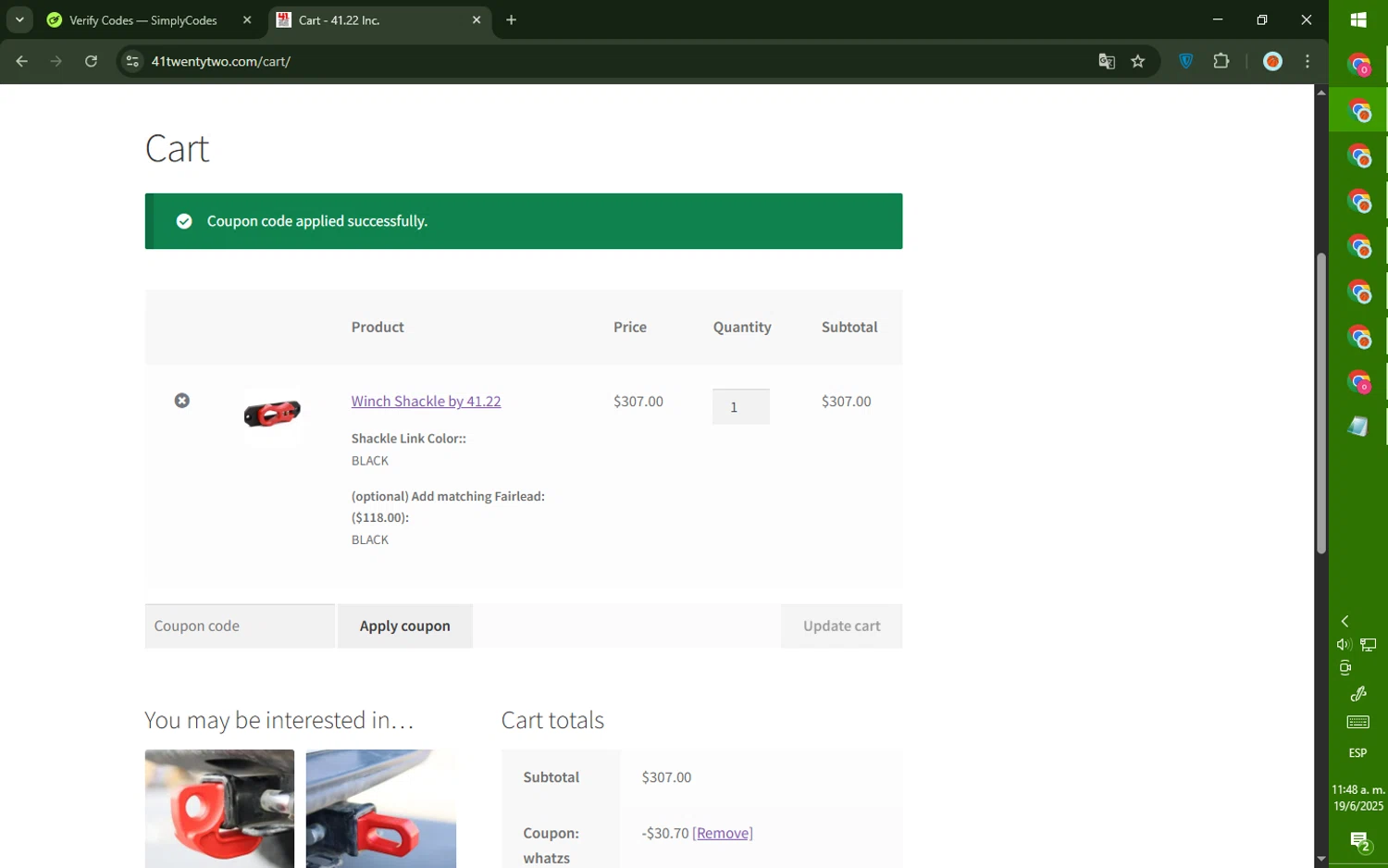This screenshot has height=868, width=1388.
Task: Open the Extensions puzzle menu
Action: (x=1221, y=62)
